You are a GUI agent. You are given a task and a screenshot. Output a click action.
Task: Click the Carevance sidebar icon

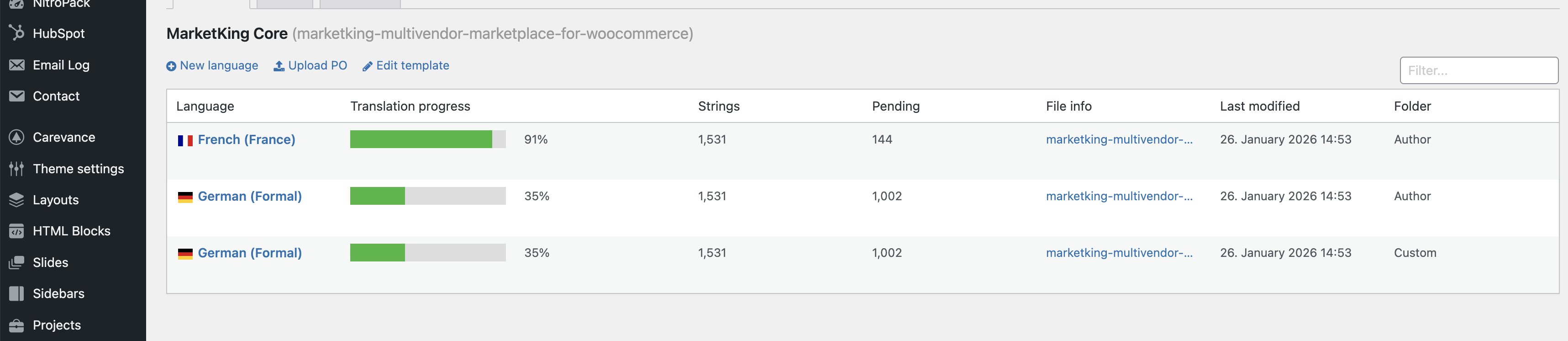point(16,138)
